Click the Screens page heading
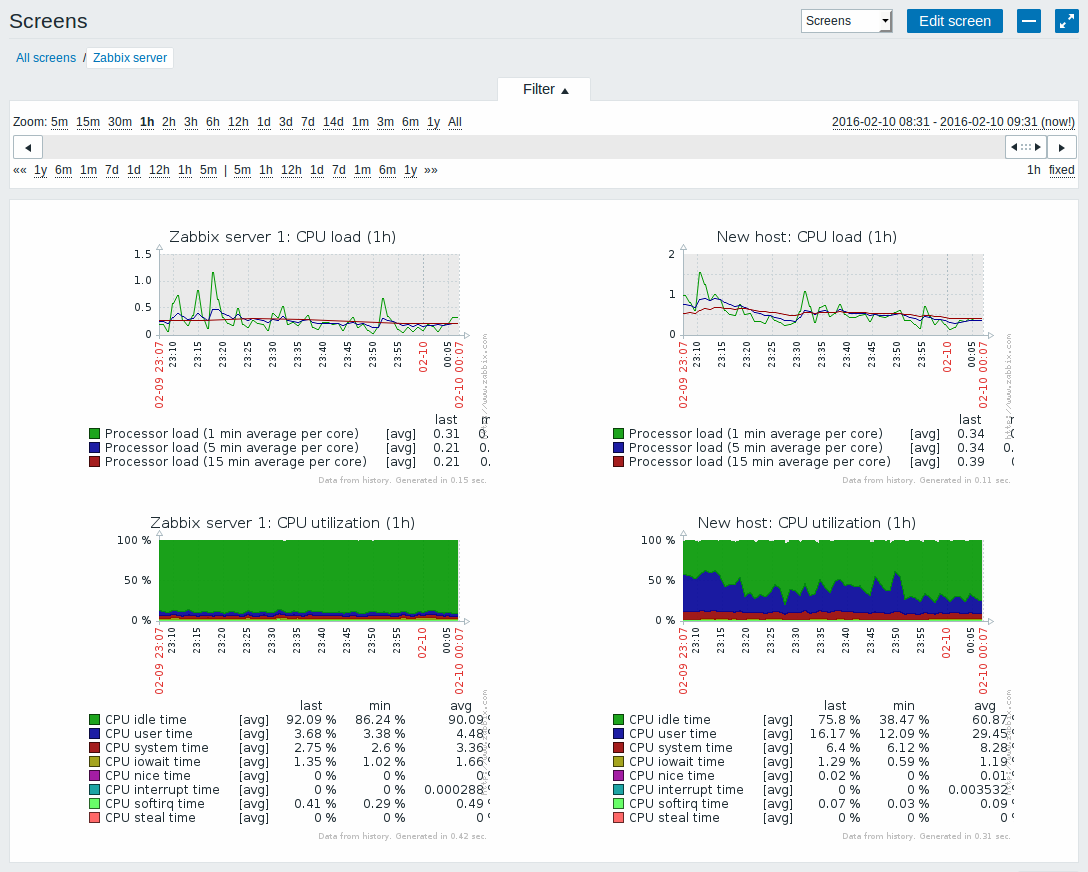The height and width of the screenshot is (872, 1088). click(49, 21)
